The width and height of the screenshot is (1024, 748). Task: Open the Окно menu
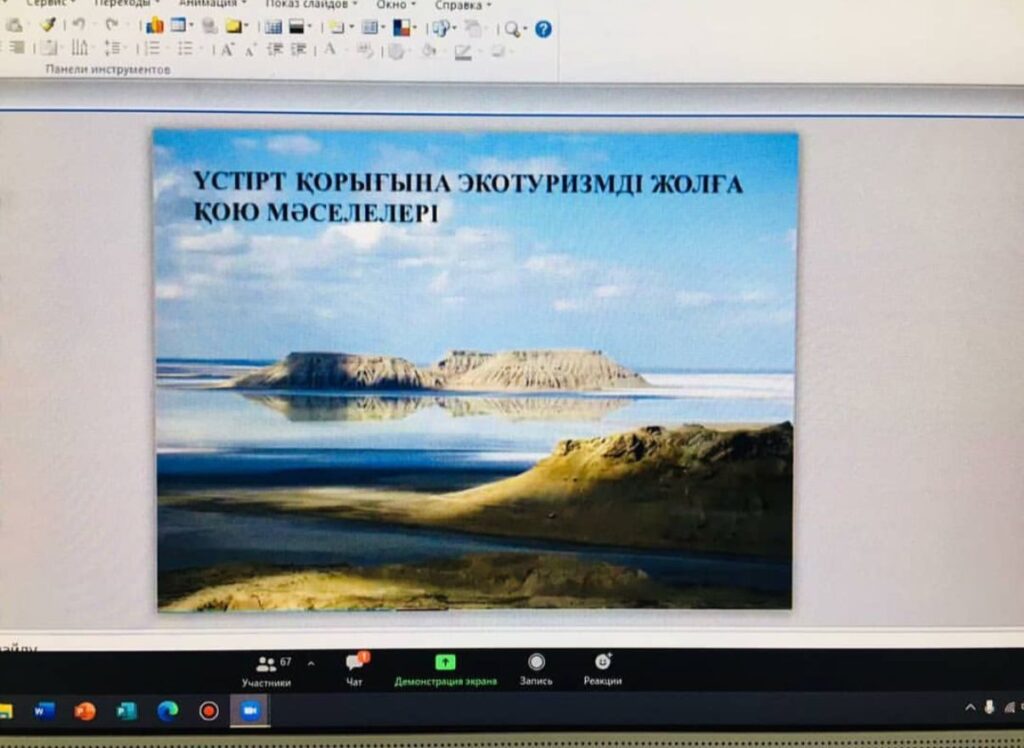[x=395, y=4]
